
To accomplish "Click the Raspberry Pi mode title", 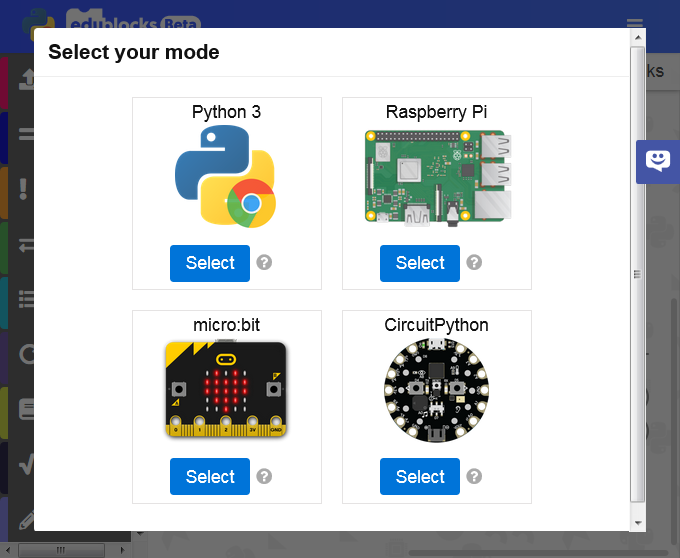I will click(x=437, y=111).
